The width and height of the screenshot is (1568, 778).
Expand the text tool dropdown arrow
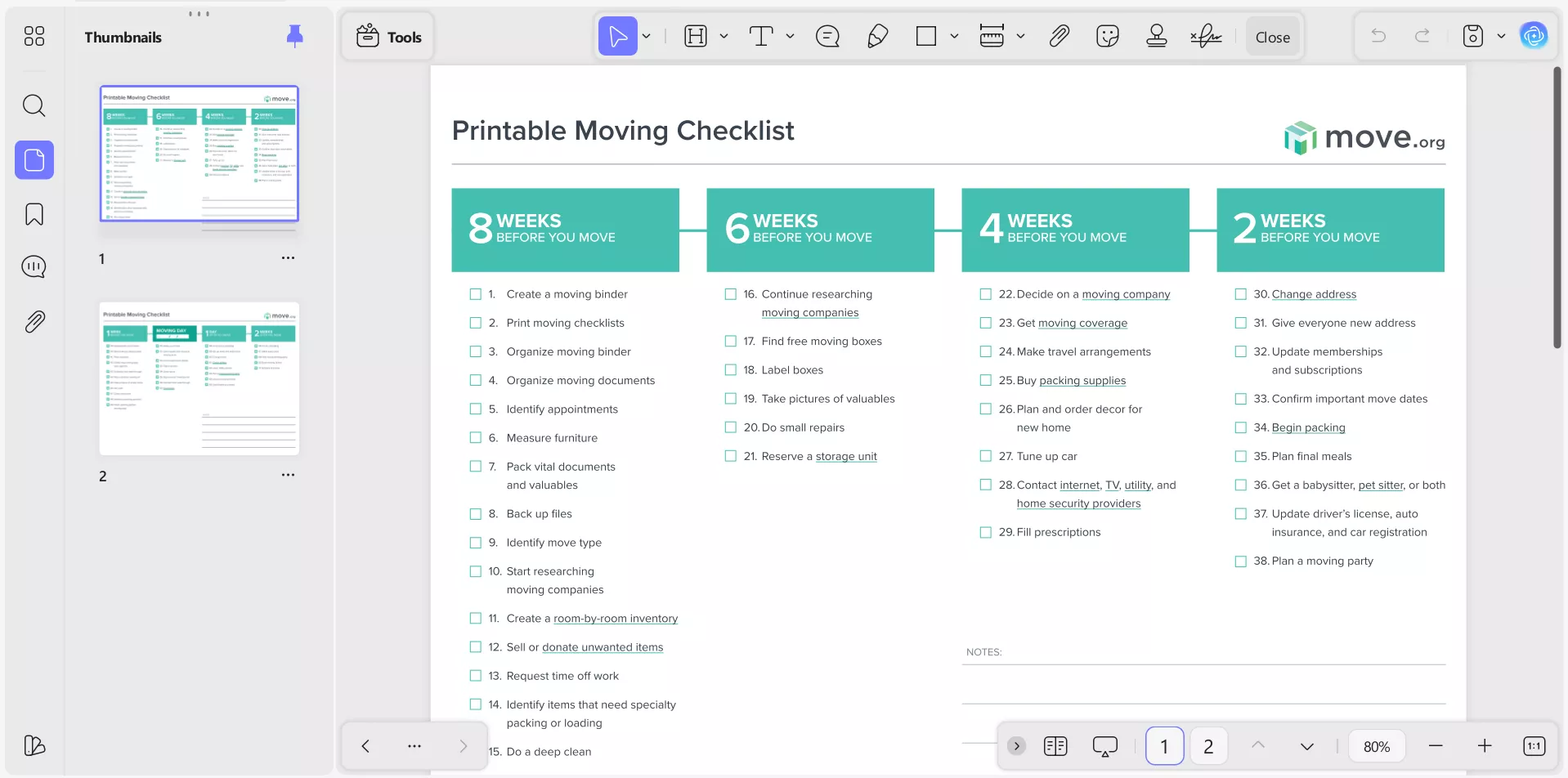pyautogui.click(x=790, y=36)
